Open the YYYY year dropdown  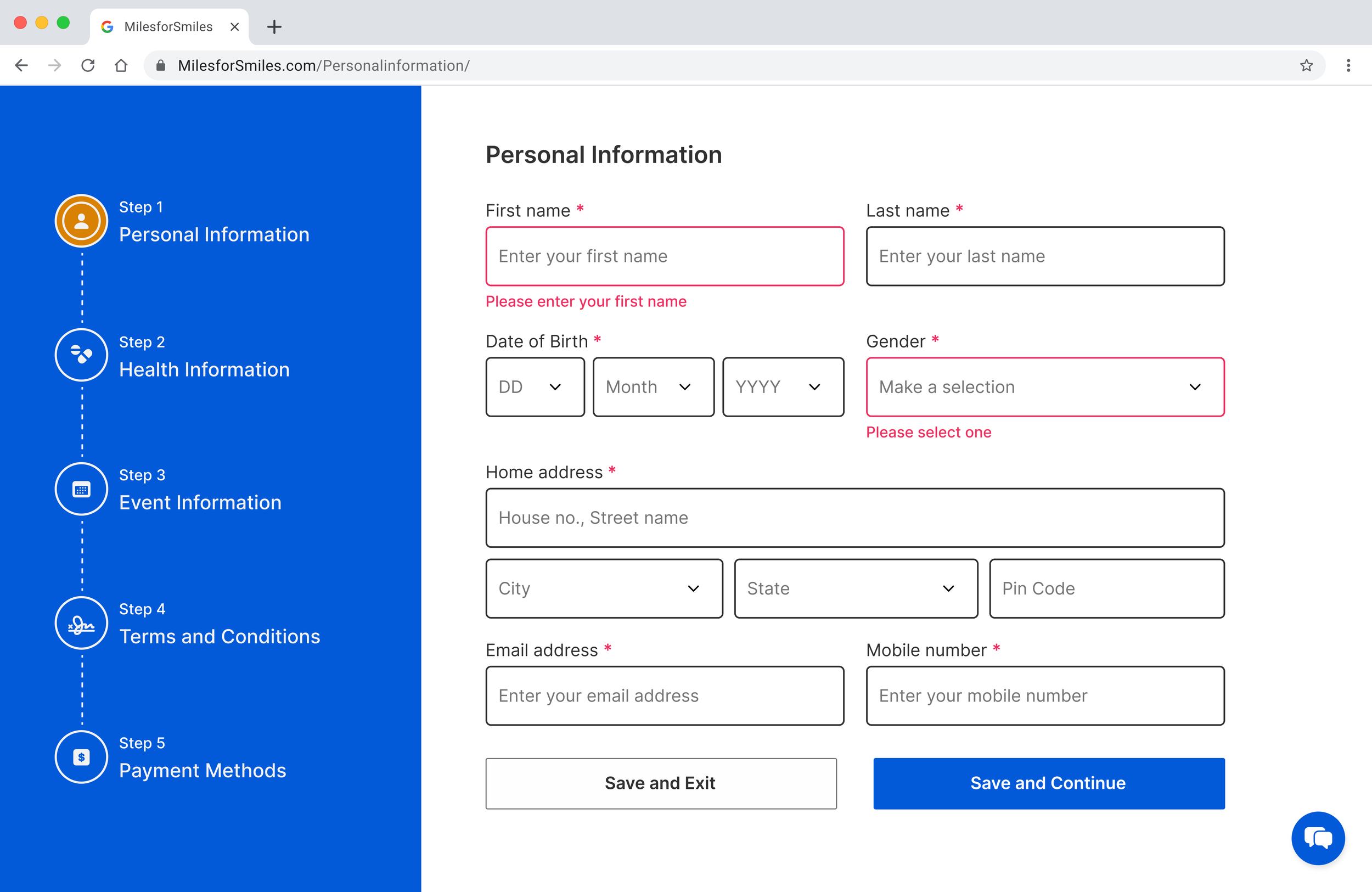pyautogui.click(x=783, y=387)
